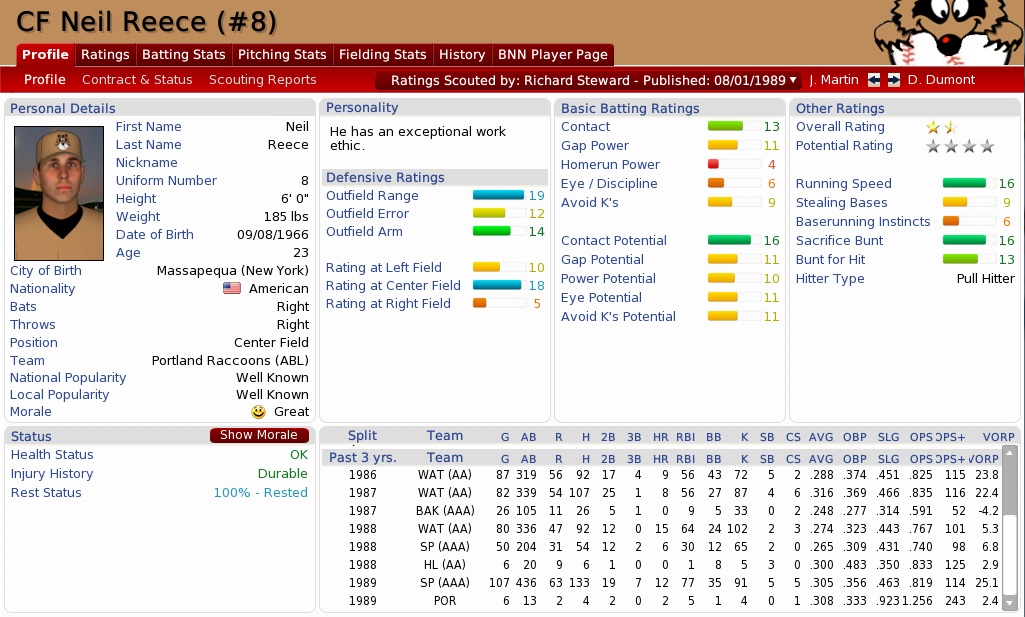Click the J. Martin player link
The width and height of the screenshot is (1025, 617).
[x=834, y=80]
